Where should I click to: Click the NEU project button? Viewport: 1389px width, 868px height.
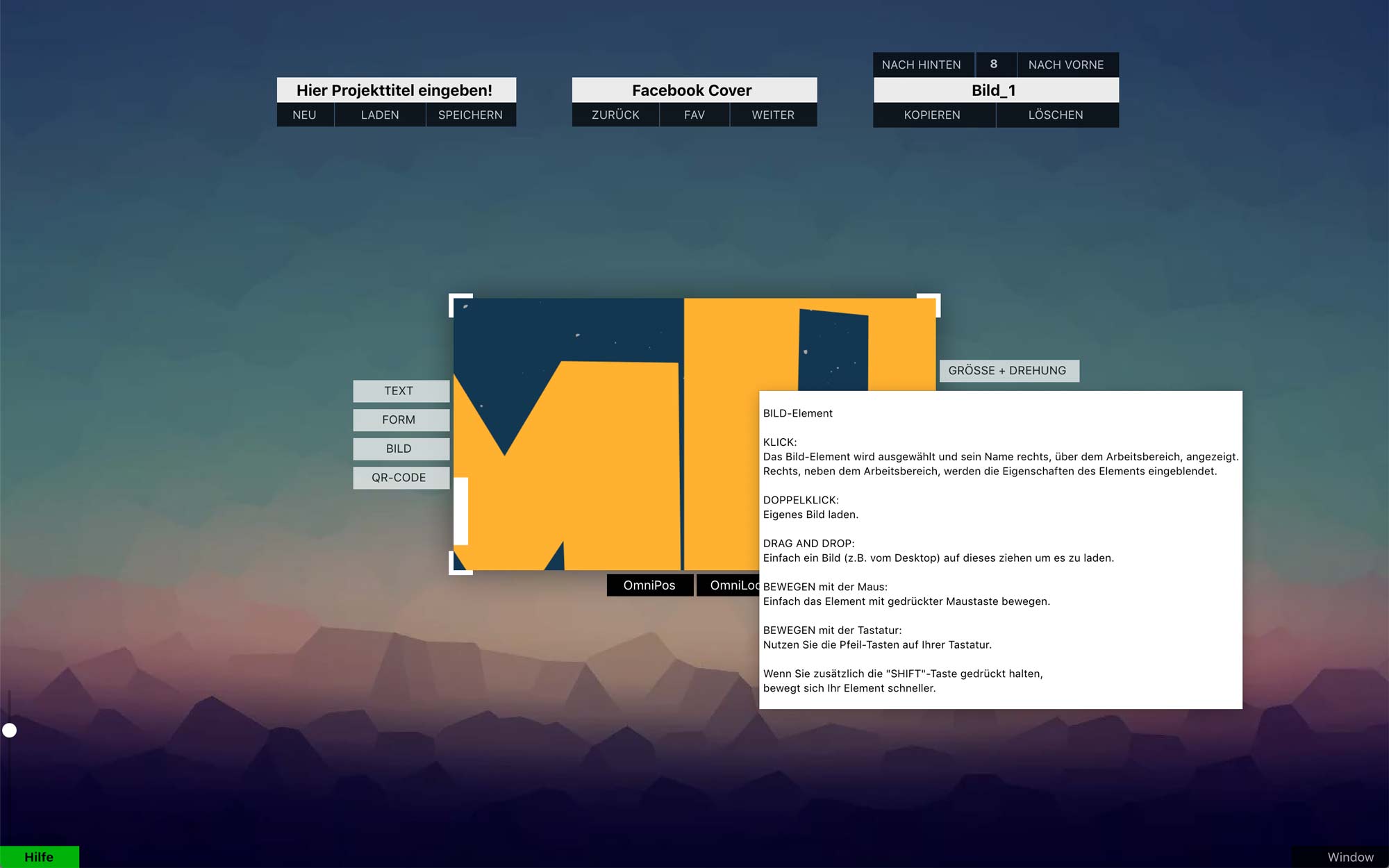point(304,115)
